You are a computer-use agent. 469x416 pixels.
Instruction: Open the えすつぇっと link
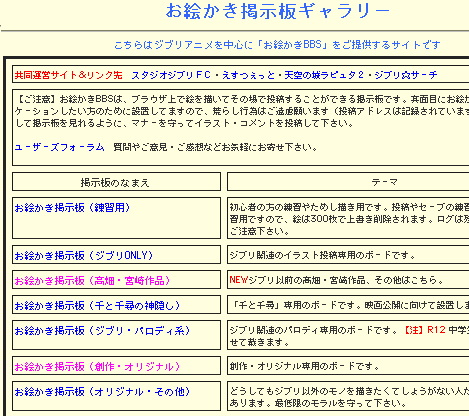click(x=248, y=75)
